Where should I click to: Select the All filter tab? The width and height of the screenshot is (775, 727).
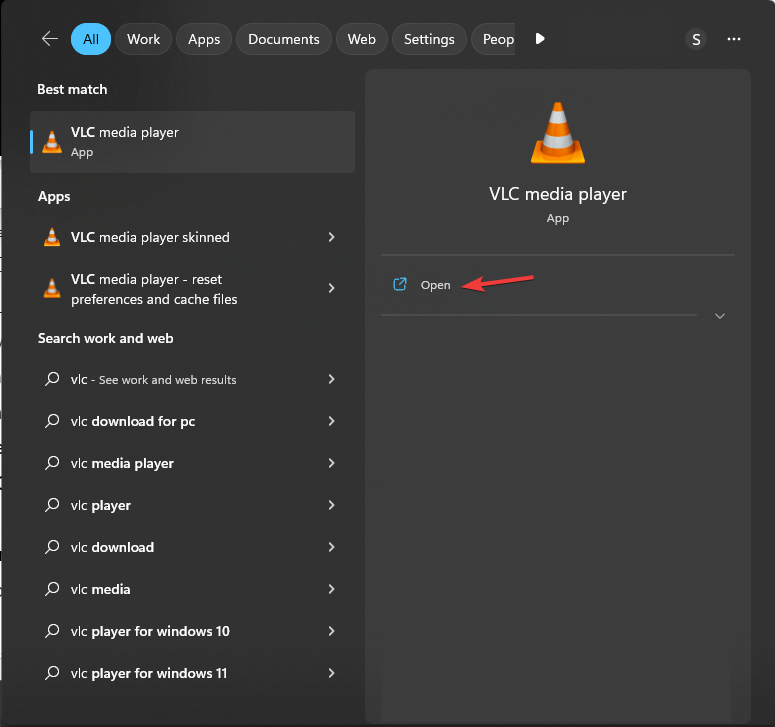pos(91,39)
